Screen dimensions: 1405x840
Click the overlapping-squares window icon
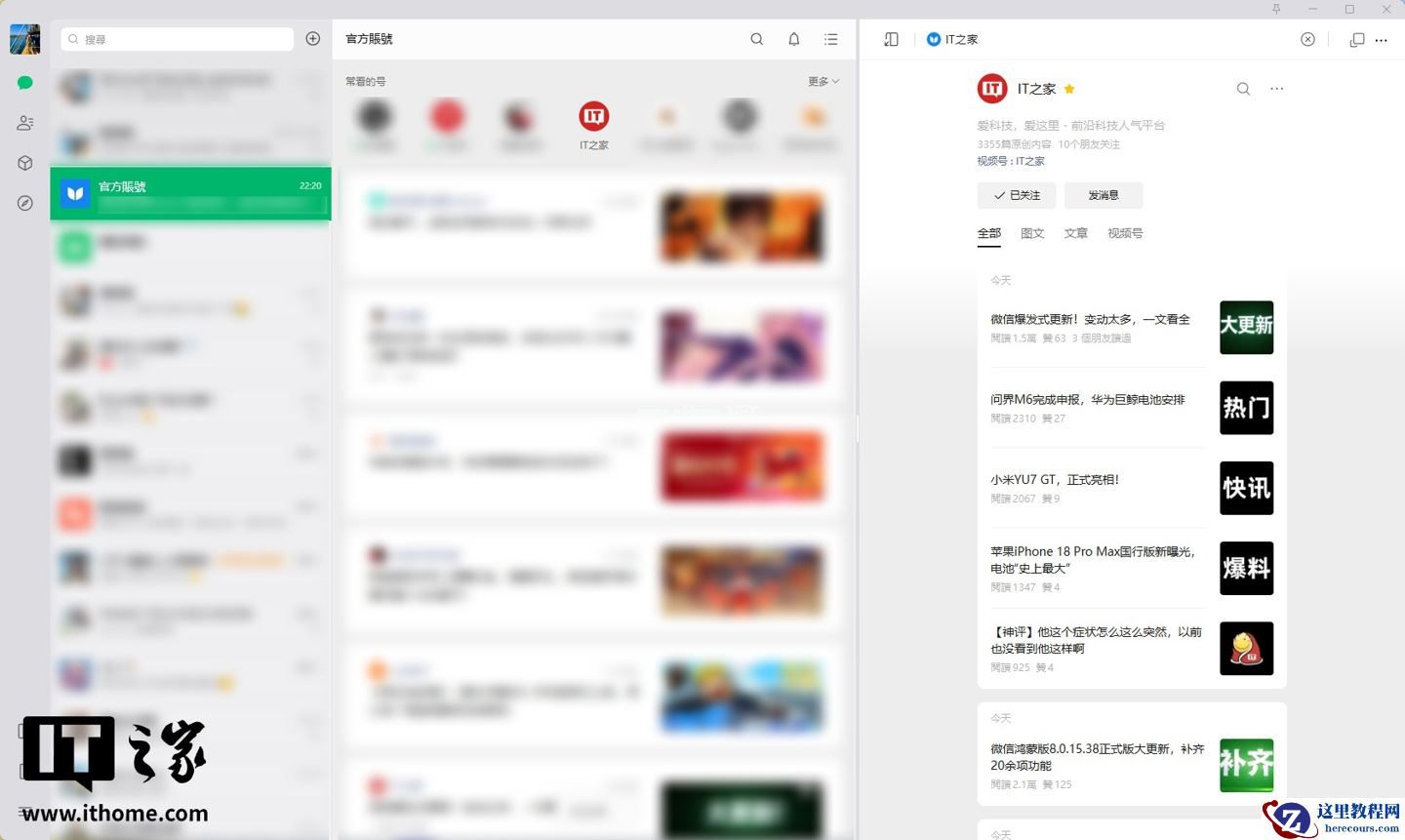tap(1357, 40)
